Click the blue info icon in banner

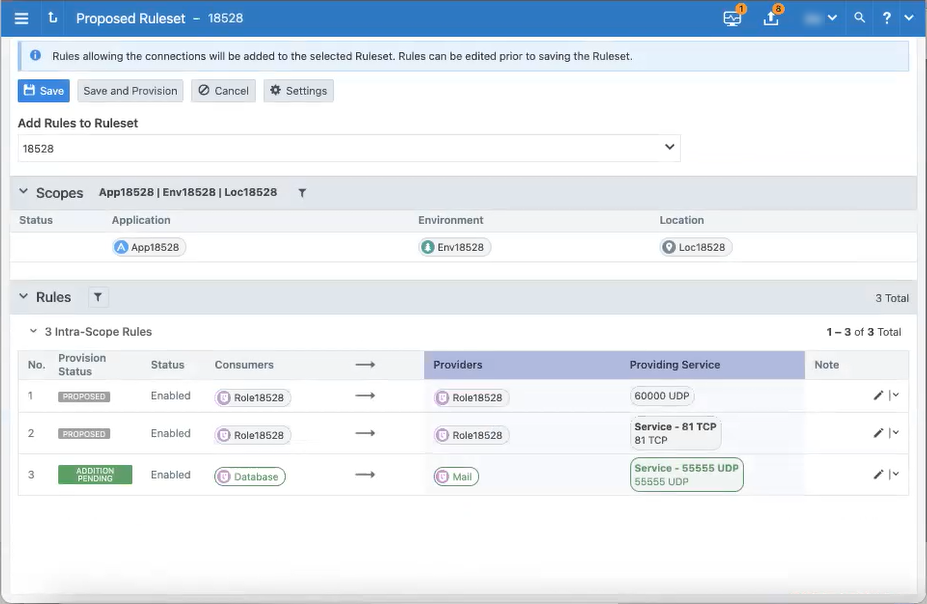[x=35, y=56]
